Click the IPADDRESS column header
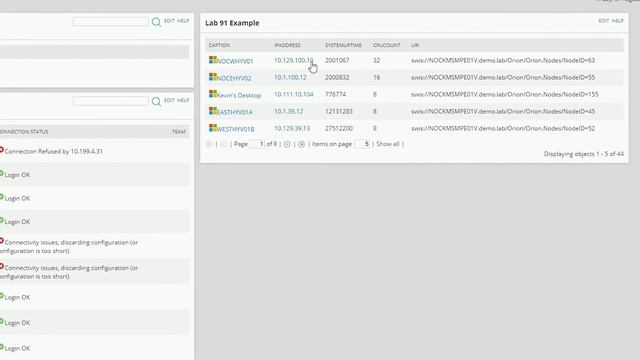The height and width of the screenshot is (360, 640). click(x=287, y=45)
